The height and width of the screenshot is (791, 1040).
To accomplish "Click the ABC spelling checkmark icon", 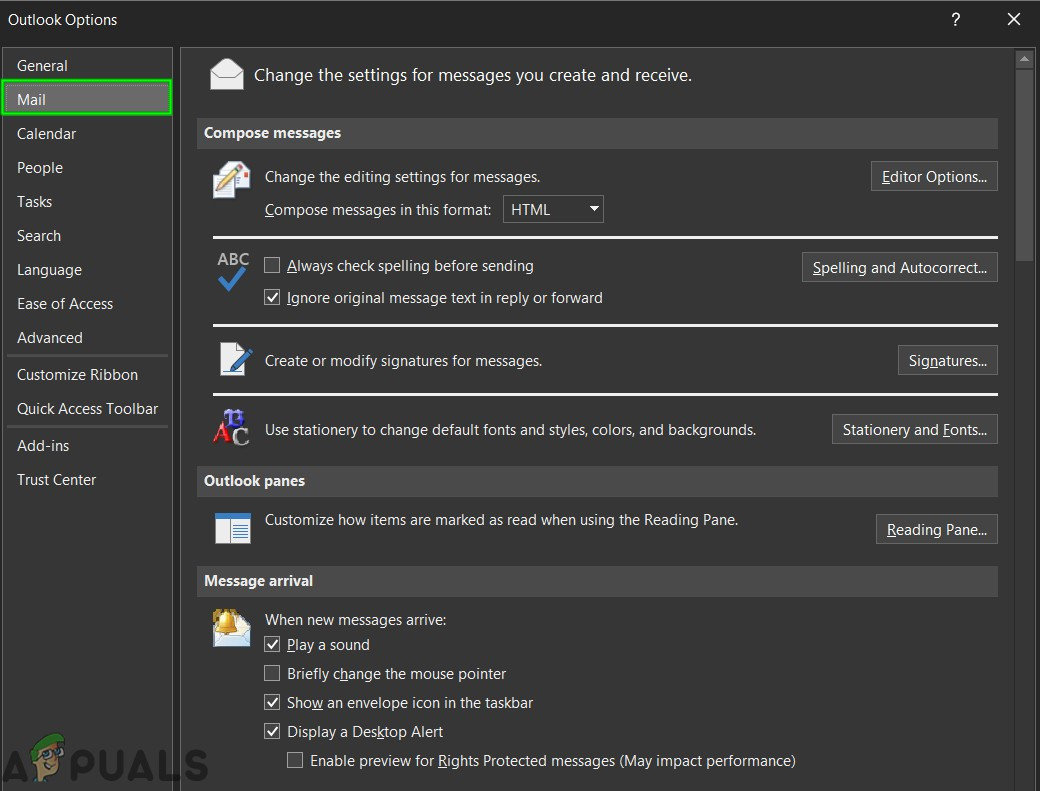I will click(x=233, y=271).
